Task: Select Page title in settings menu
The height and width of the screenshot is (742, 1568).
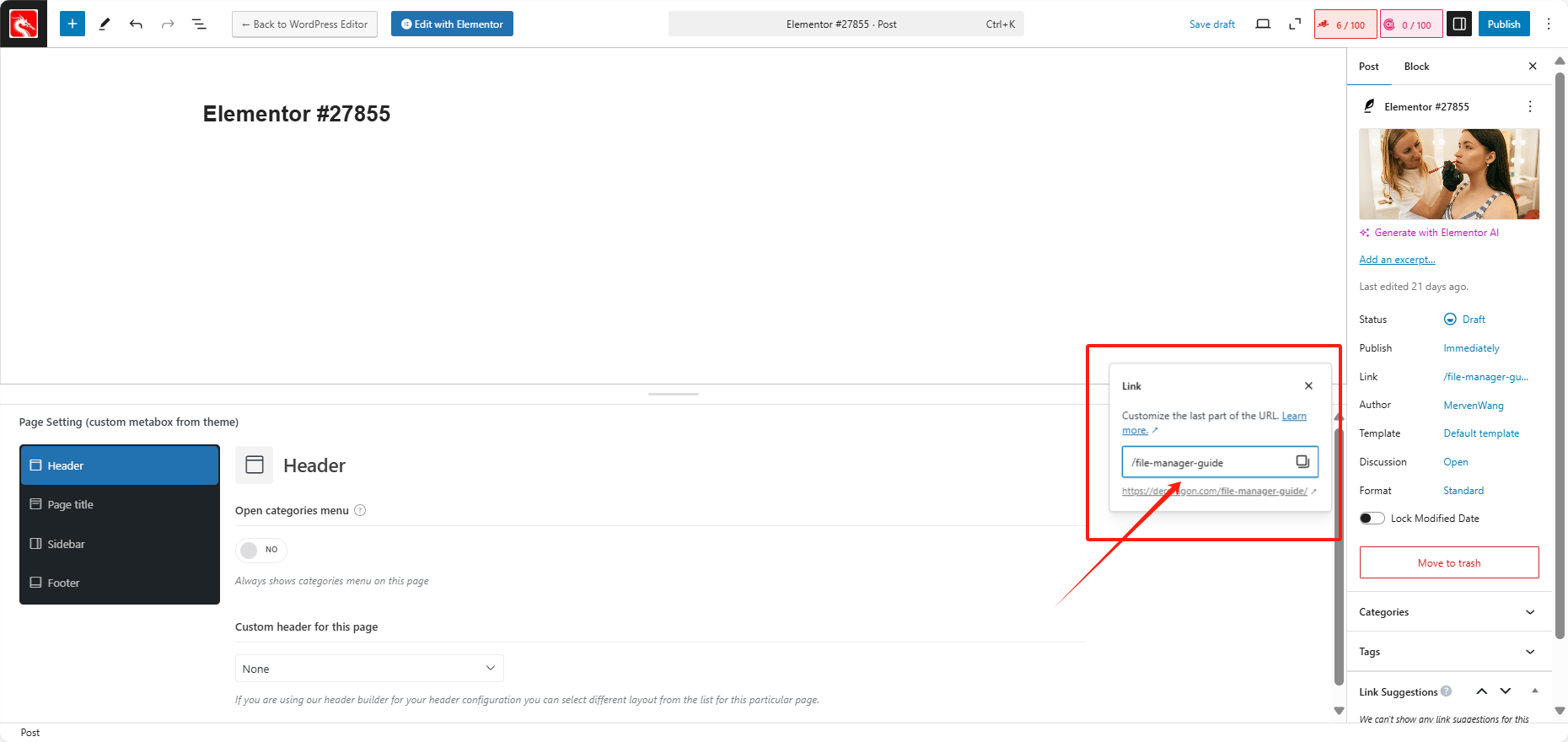Action: click(119, 504)
